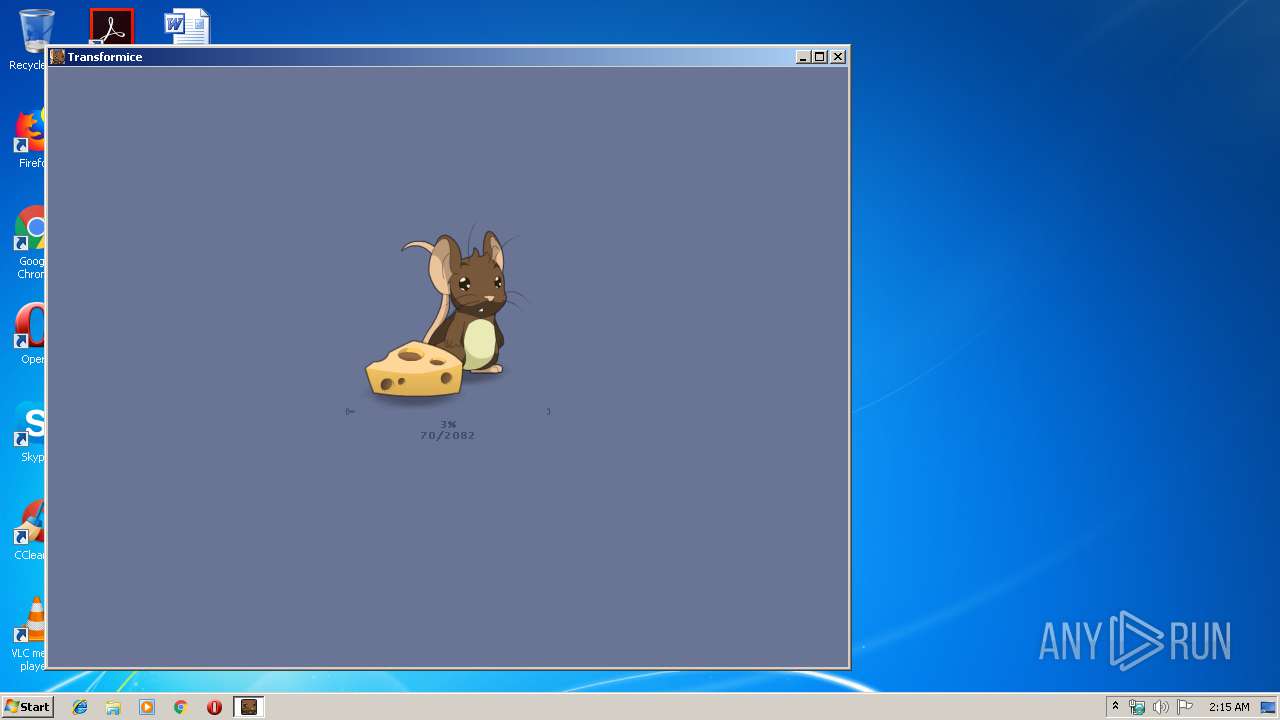Screen dimensions: 1280x720
Task: Click the 70/2082 loading counter text
Action: click(448, 435)
